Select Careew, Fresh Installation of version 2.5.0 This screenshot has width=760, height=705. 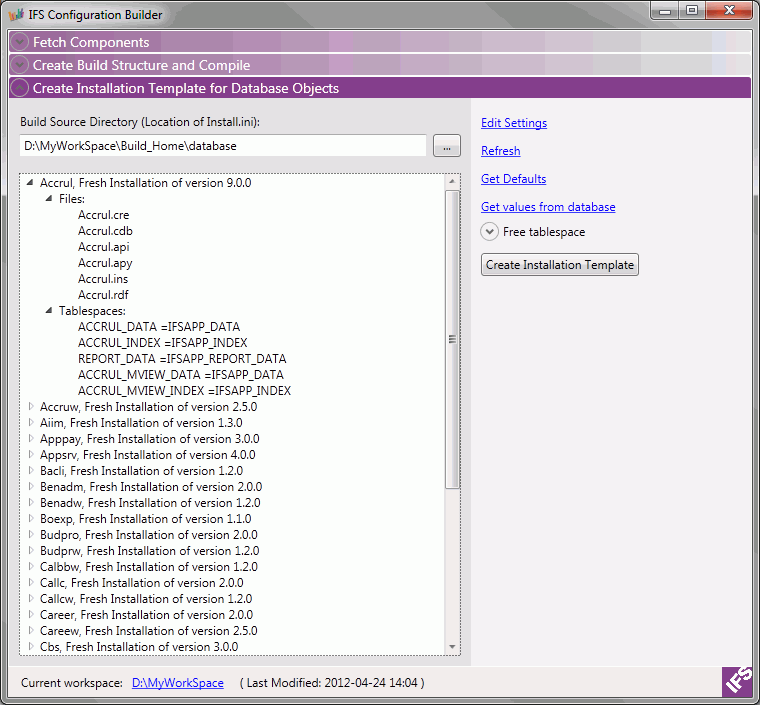(149, 630)
